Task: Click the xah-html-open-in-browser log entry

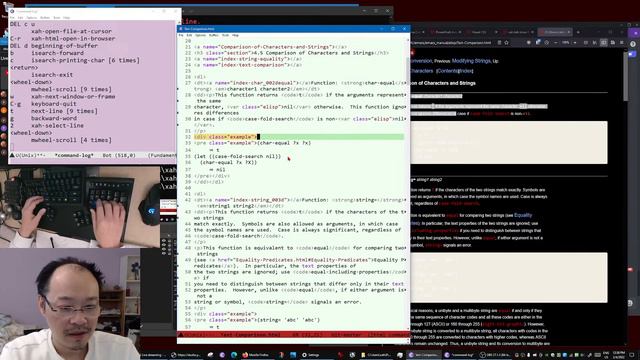Action: click(73, 38)
